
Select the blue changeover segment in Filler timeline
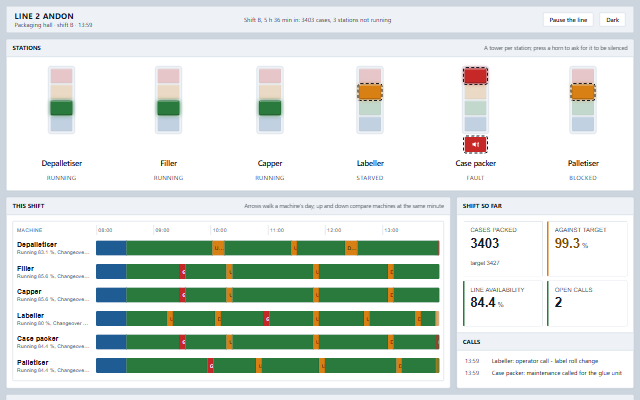(111, 272)
